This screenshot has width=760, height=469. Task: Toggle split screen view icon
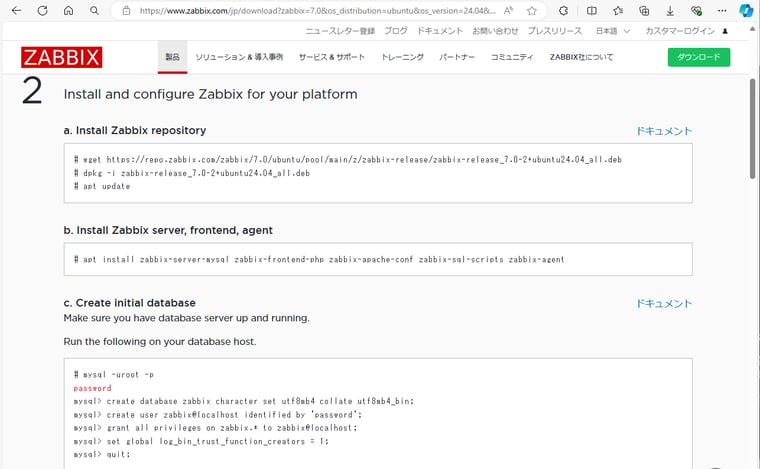coord(591,11)
